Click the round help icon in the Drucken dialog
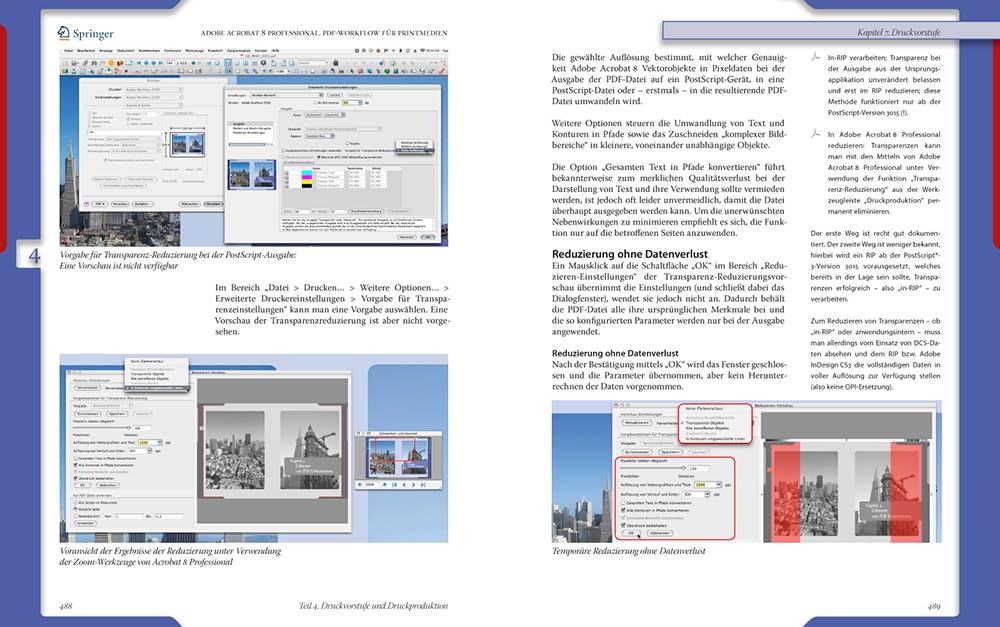Image resolution: width=1000 pixels, height=627 pixels. click(x=86, y=204)
